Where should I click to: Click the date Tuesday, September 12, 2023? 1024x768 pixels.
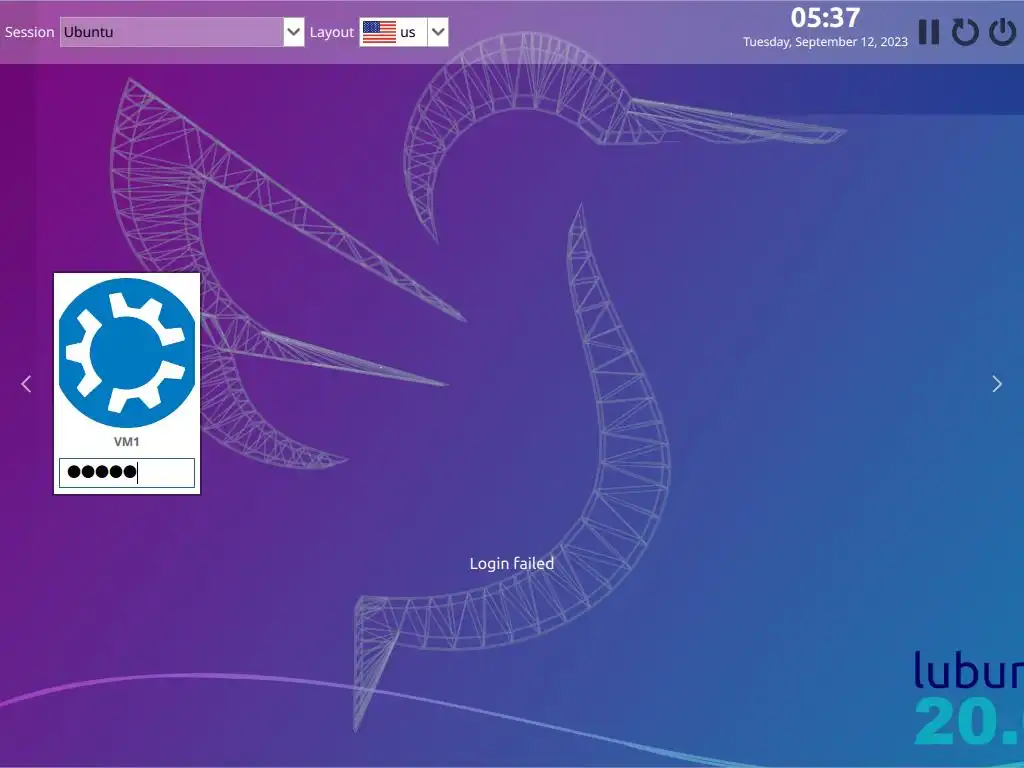pyautogui.click(x=825, y=42)
